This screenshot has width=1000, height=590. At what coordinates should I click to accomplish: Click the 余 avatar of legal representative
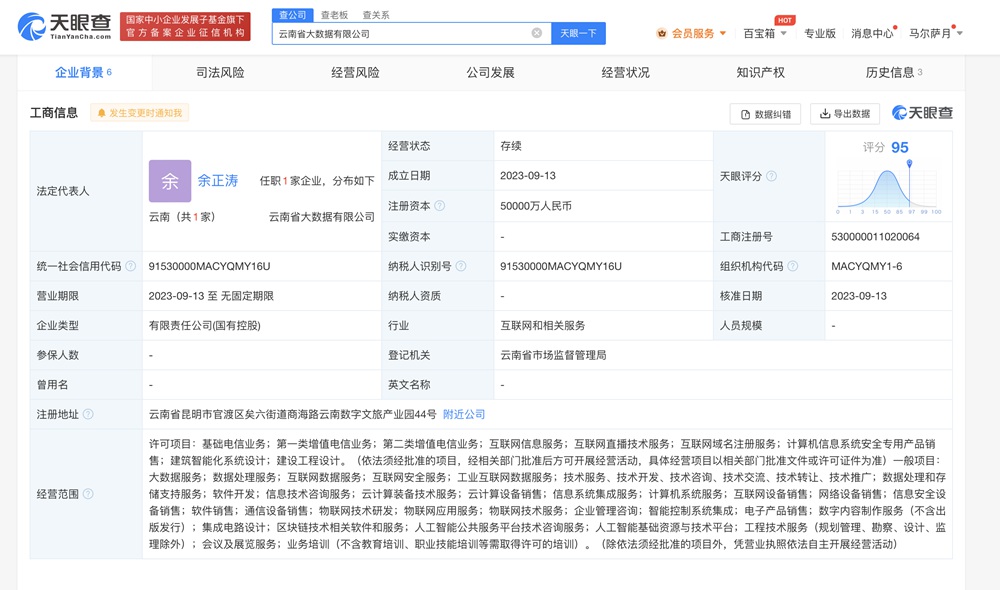pos(170,181)
